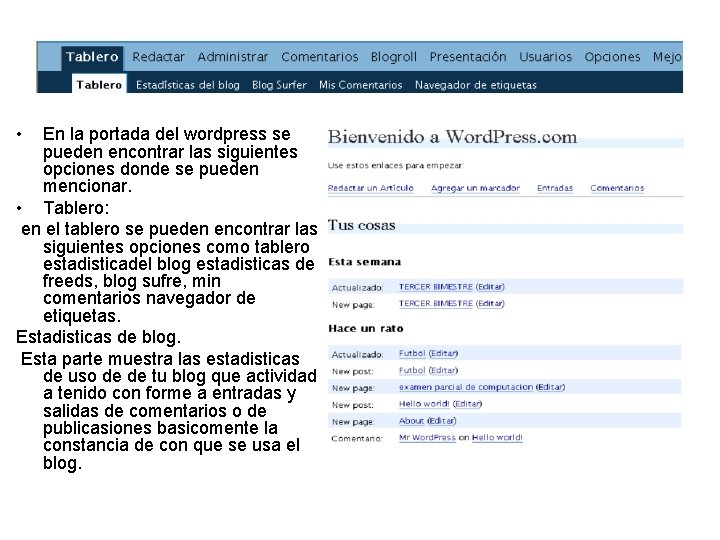The height and width of the screenshot is (540, 720).
Task: Open Estadísticas del blog submenu
Action: coord(188,85)
